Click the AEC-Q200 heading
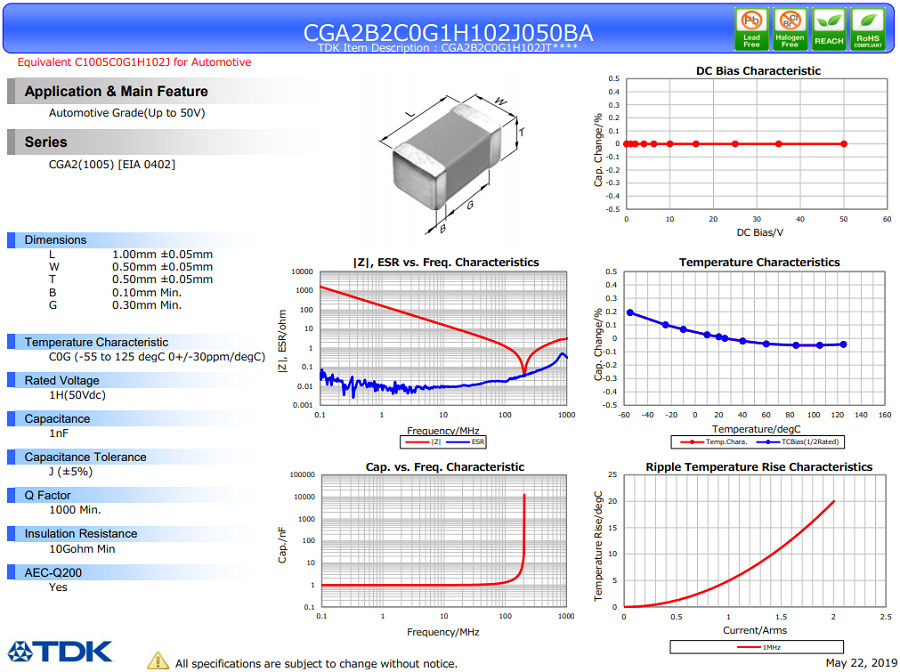Image resolution: width=900 pixels, height=672 pixels. pyautogui.click(x=53, y=573)
